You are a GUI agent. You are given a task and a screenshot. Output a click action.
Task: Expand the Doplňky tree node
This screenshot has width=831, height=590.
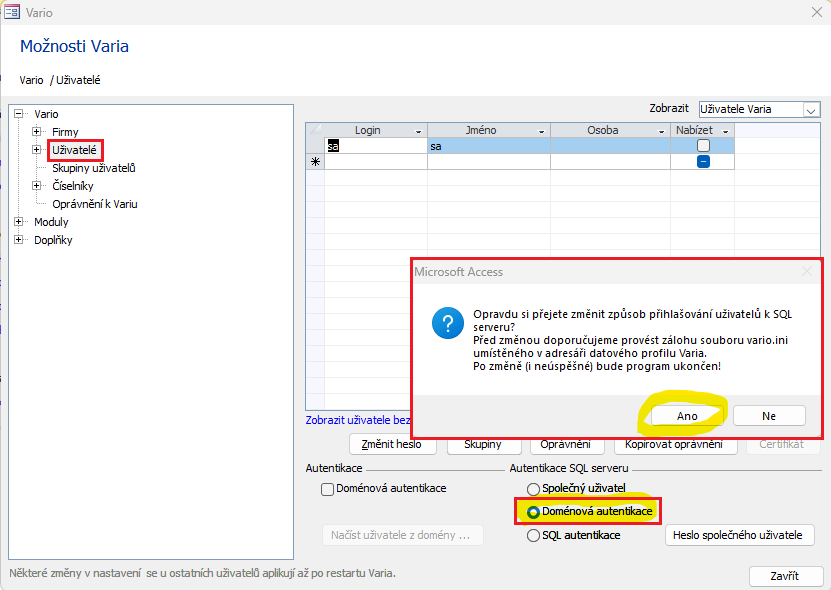[19, 240]
